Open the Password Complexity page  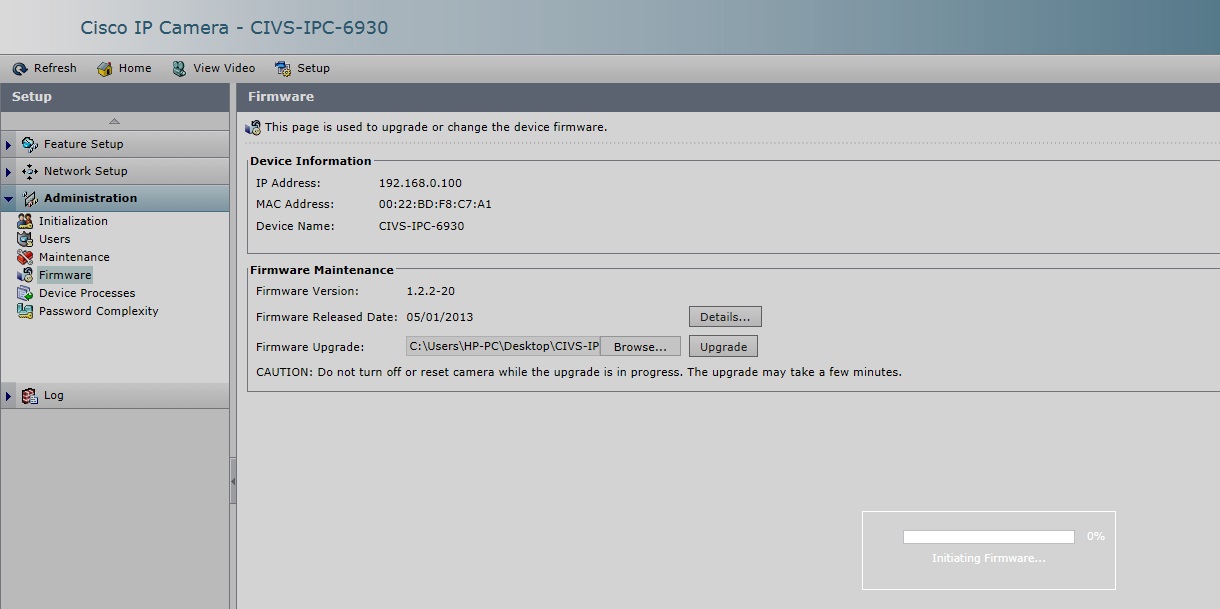(x=98, y=311)
